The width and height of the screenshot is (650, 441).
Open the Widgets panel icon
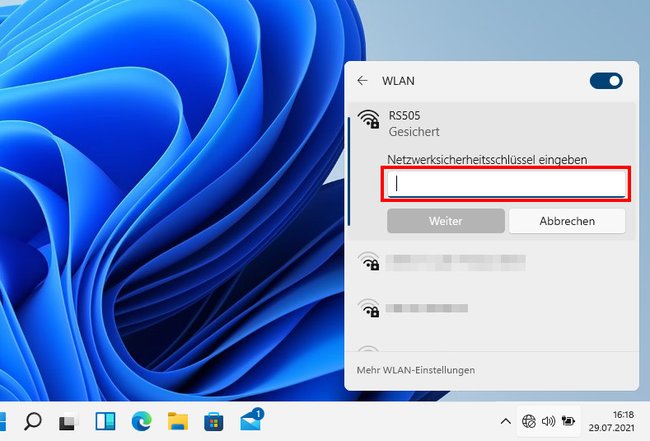pyautogui.click(x=105, y=422)
